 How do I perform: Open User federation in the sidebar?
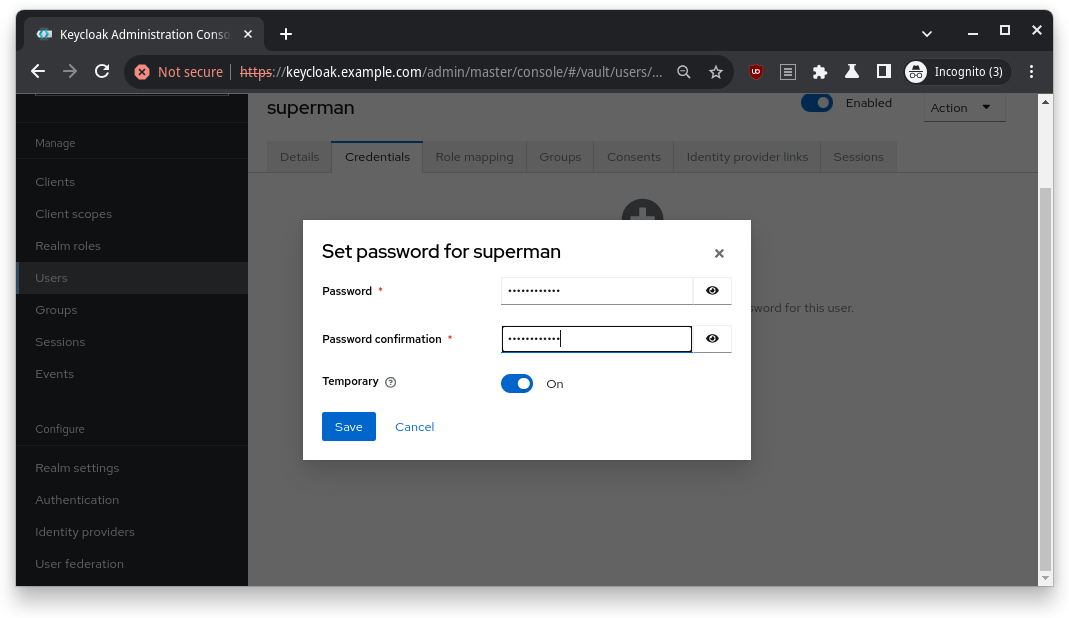click(x=132, y=564)
